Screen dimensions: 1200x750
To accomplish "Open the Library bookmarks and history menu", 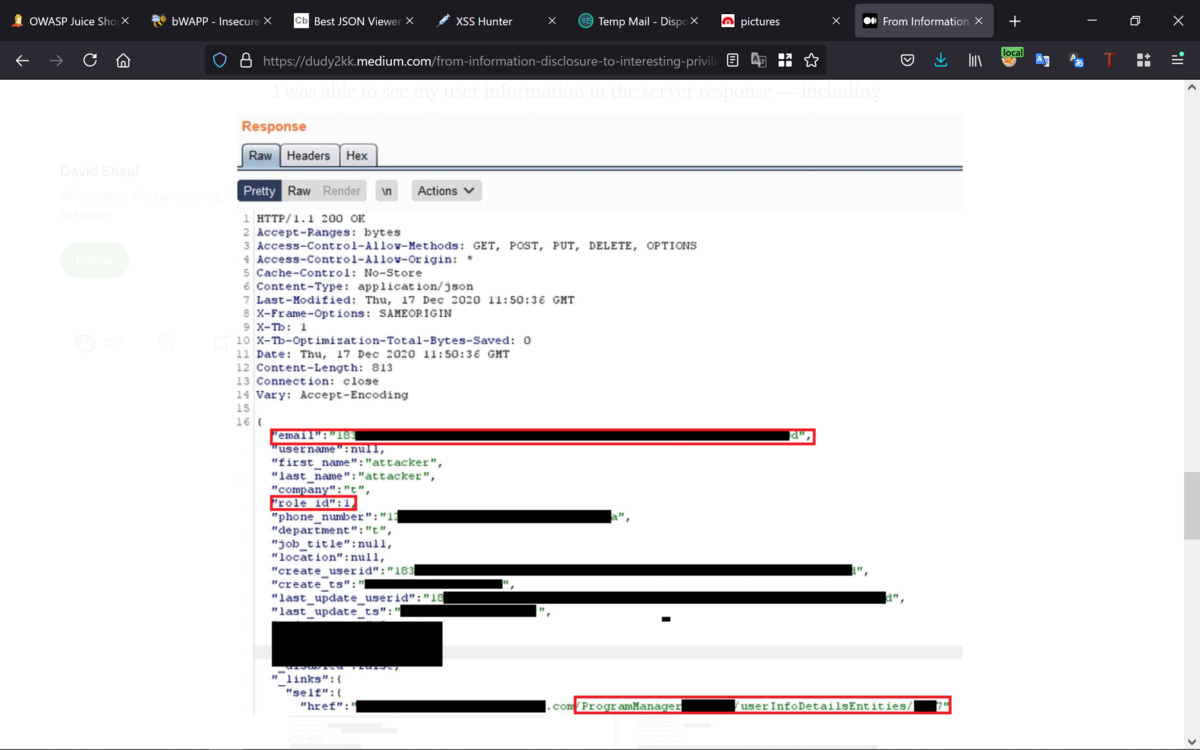I will pyautogui.click(x=975, y=61).
